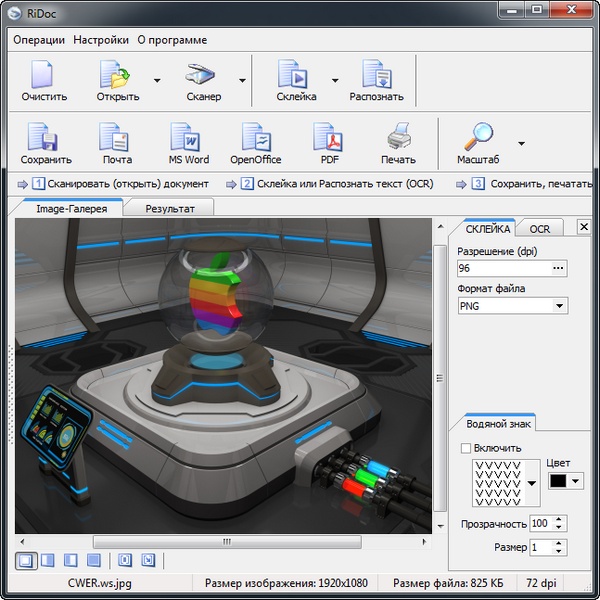Click the Открыть (Open) folder icon

[117, 76]
